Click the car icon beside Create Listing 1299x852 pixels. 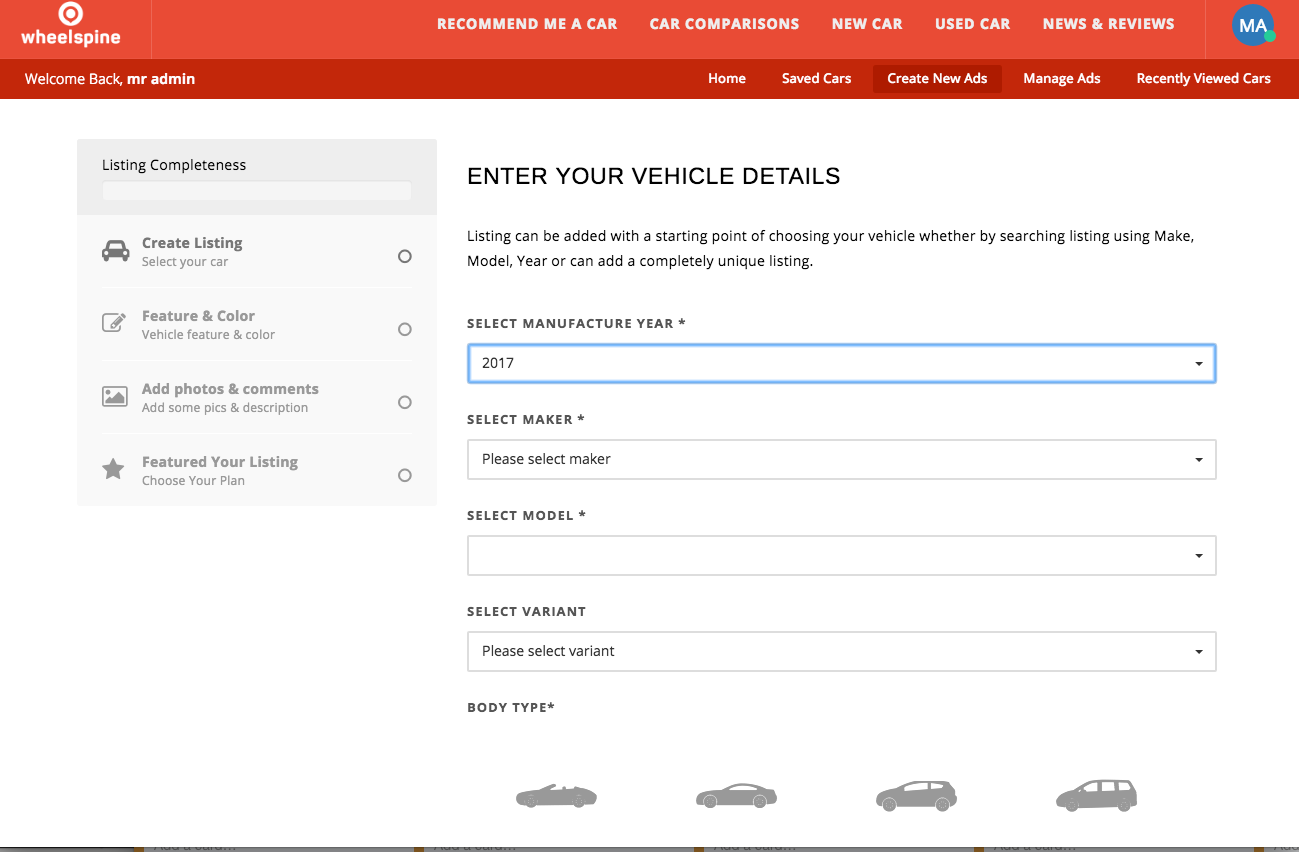(116, 251)
